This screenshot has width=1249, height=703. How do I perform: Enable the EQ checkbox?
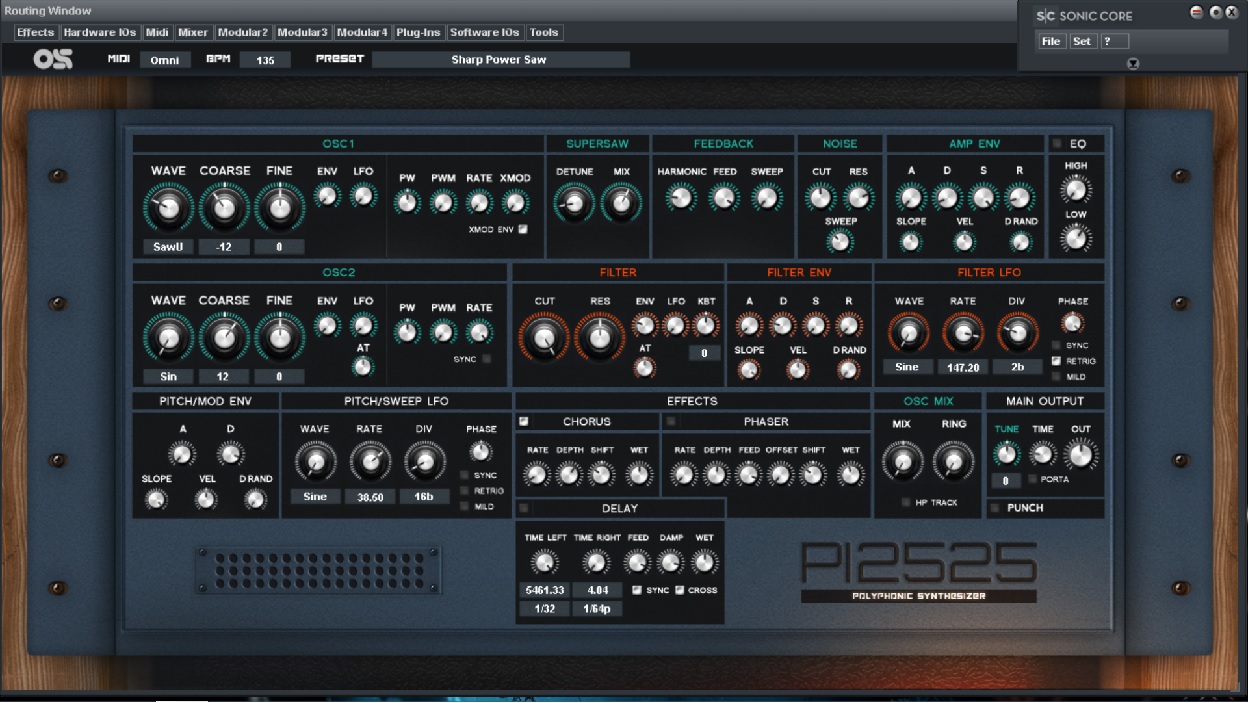tap(1057, 144)
